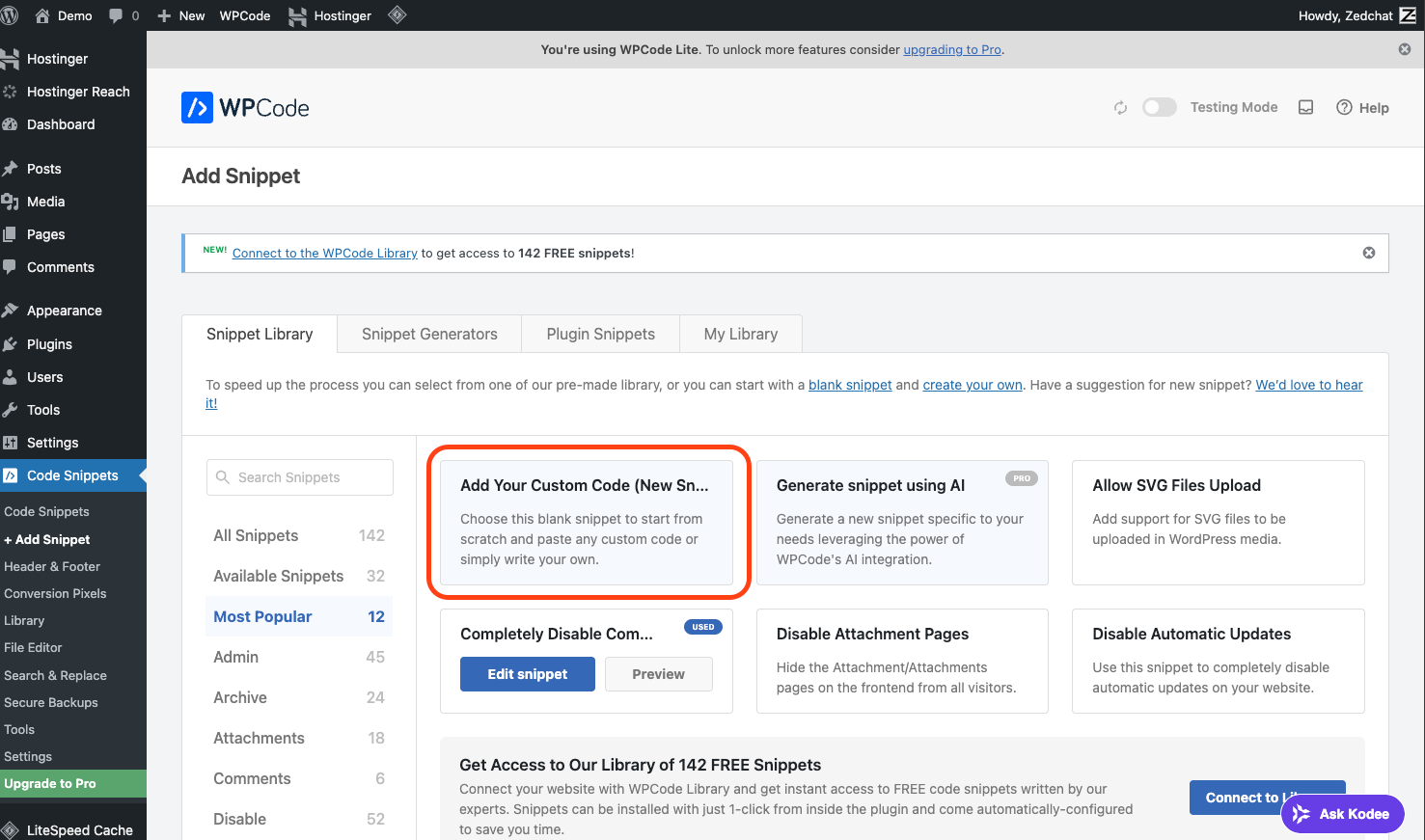This screenshot has width=1425, height=840.
Task: Close the WPCode Library connect banner
Action: click(1368, 253)
